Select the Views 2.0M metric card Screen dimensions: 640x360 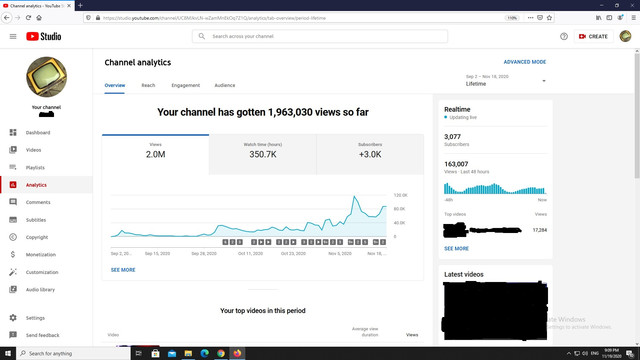click(x=156, y=154)
